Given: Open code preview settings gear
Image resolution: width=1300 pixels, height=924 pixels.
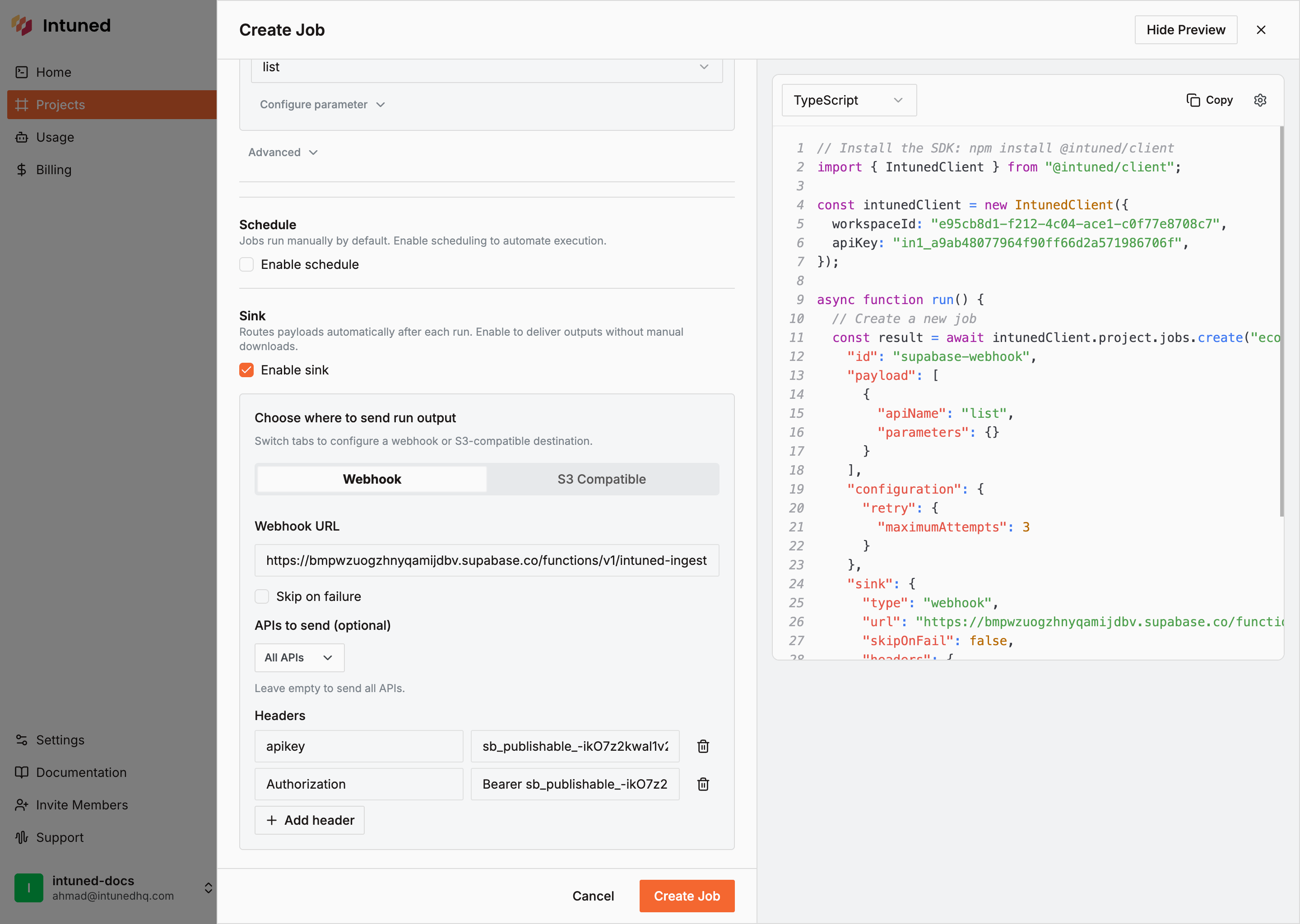Looking at the screenshot, I should tap(1260, 100).
